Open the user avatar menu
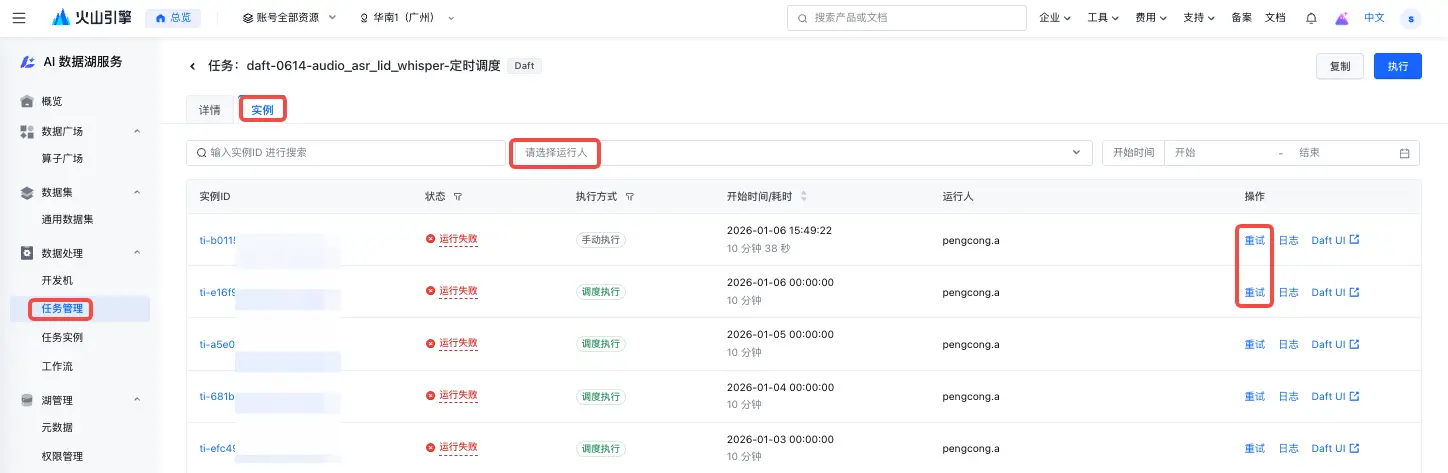The width and height of the screenshot is (1448, 473). point(1411,18)
